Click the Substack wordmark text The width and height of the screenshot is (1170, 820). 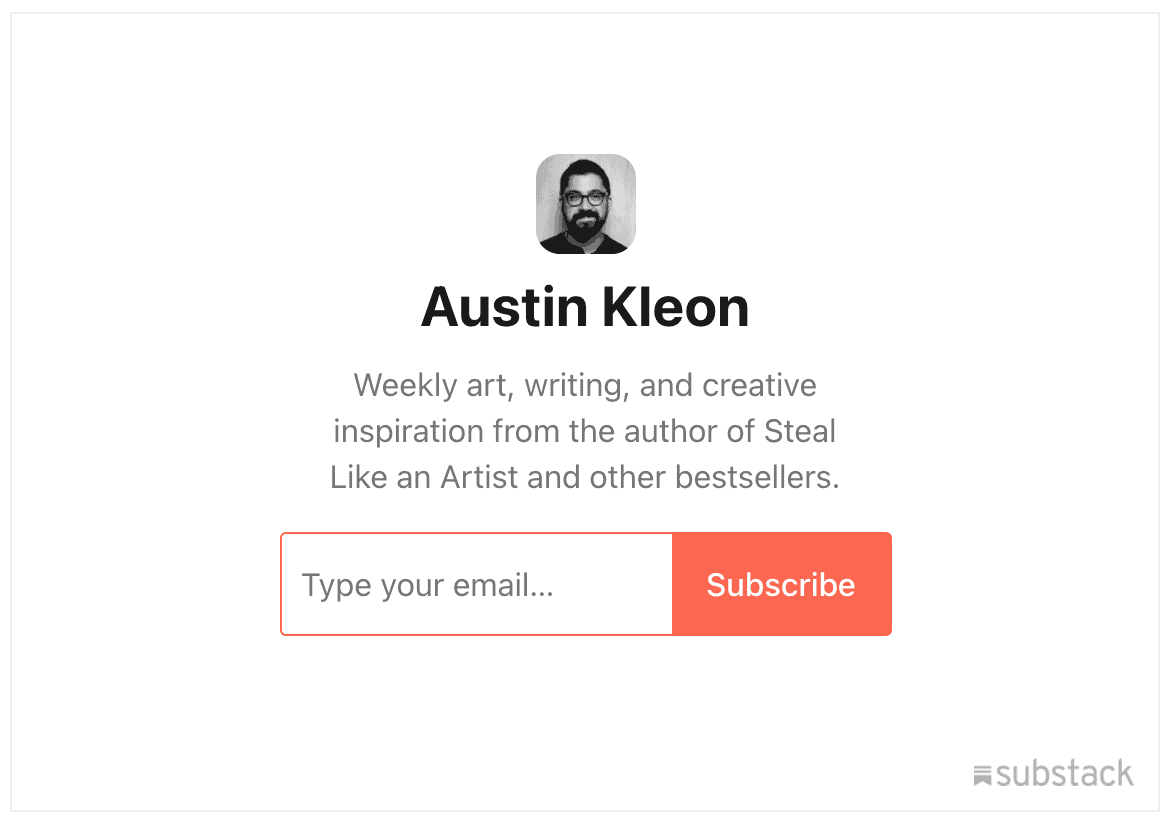pyautogui.click(x=1064, y=774)
